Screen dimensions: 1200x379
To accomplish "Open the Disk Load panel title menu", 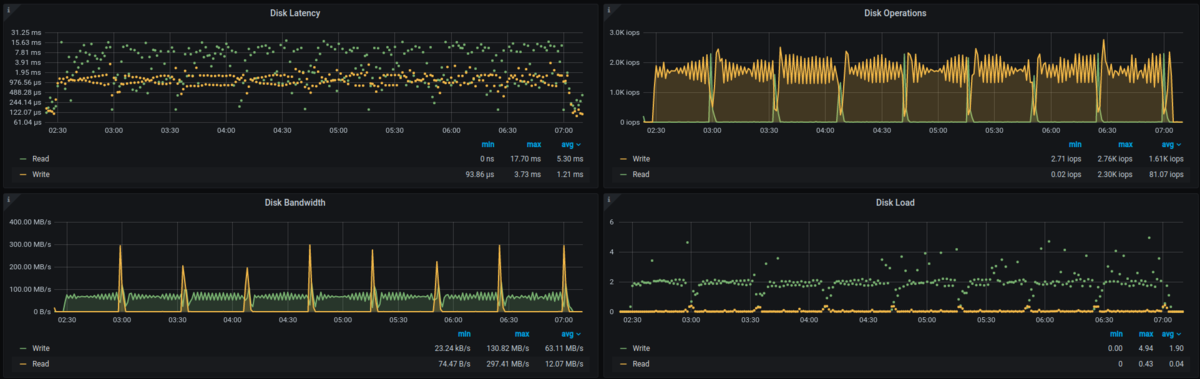I will coord(895,202).
